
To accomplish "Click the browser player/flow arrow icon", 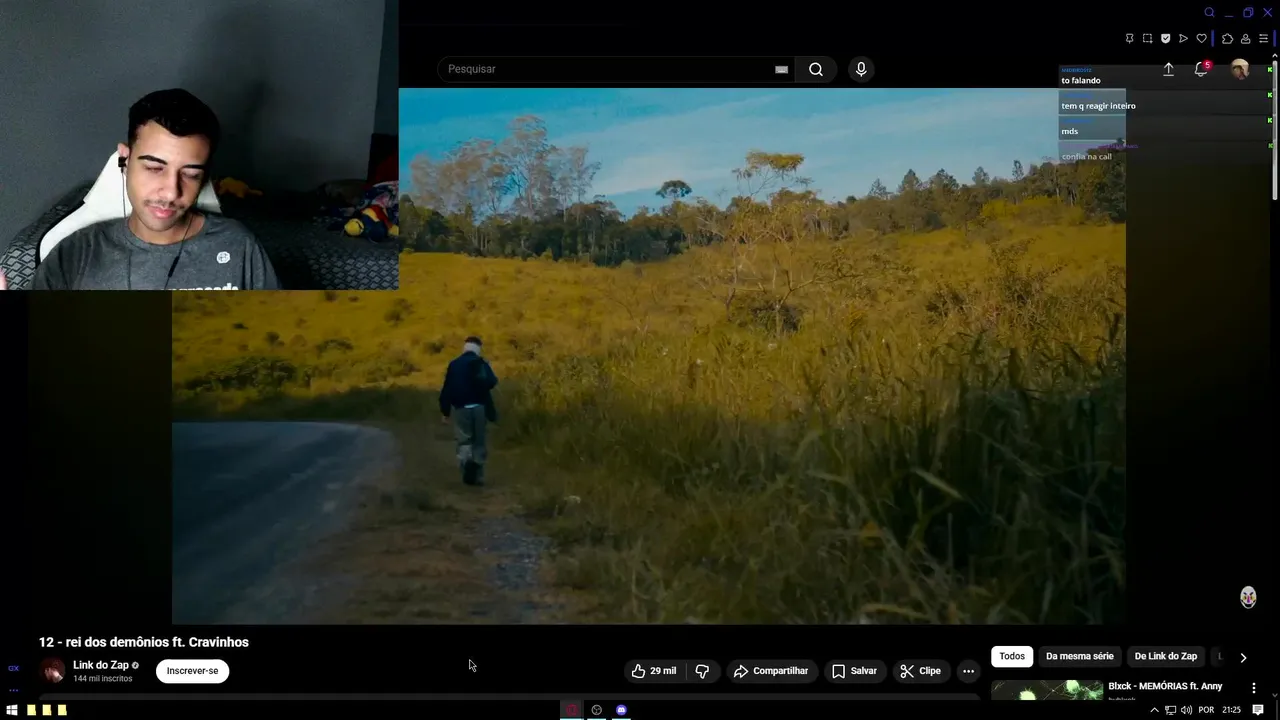I will point(1183,39).
